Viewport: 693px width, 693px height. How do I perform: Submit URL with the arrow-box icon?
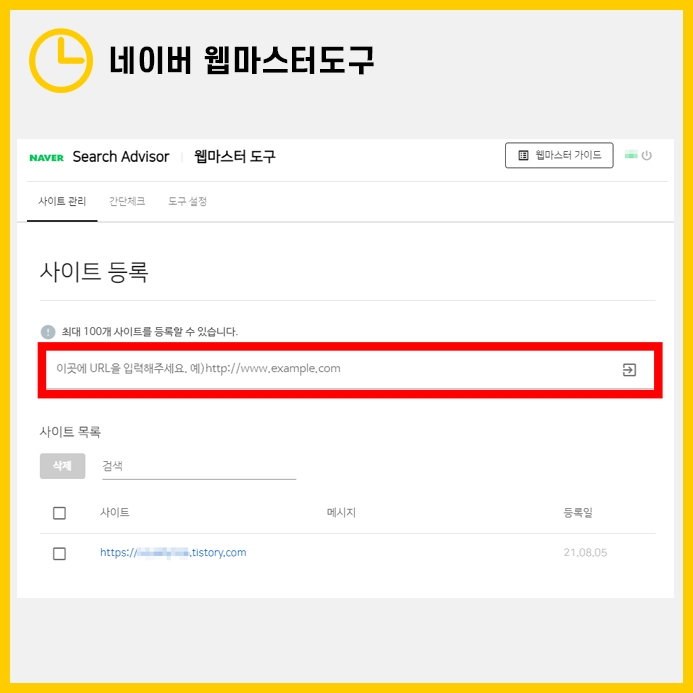point(629,370)
